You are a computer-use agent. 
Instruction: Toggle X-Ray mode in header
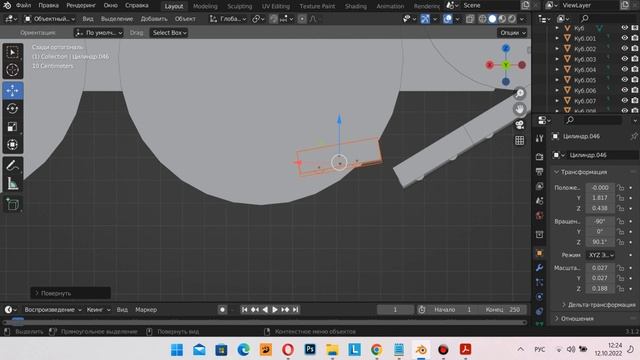(x=470, y=19)
